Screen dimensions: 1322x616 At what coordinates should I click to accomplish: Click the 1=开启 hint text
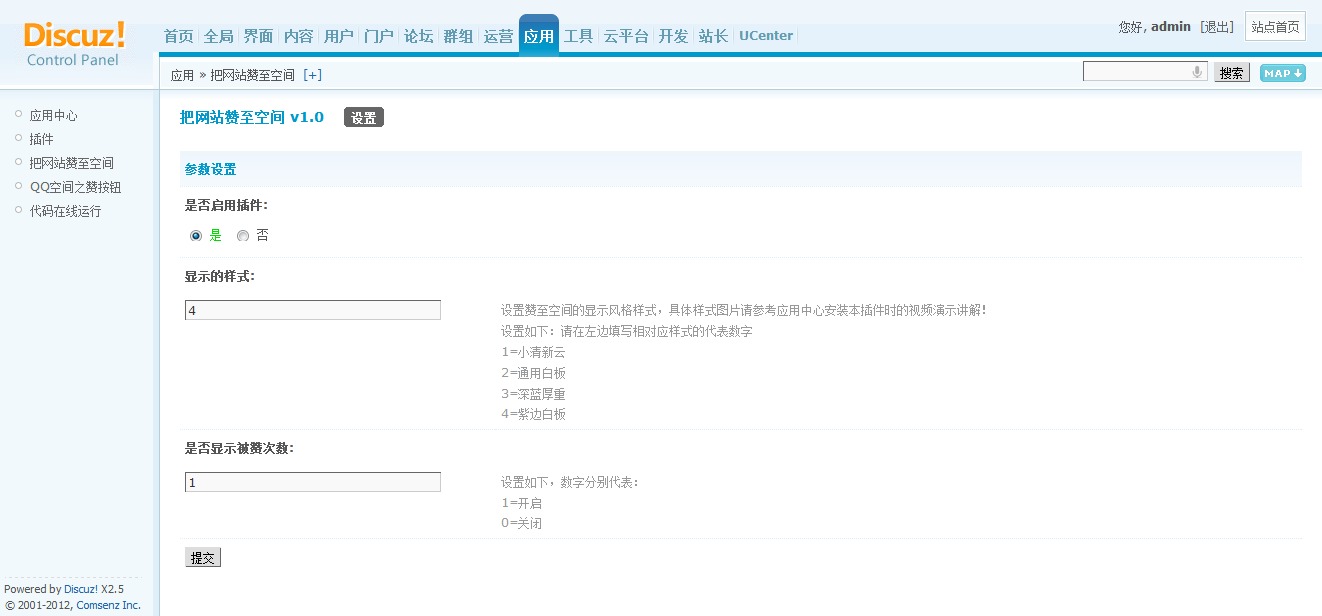tap(521, 503)
